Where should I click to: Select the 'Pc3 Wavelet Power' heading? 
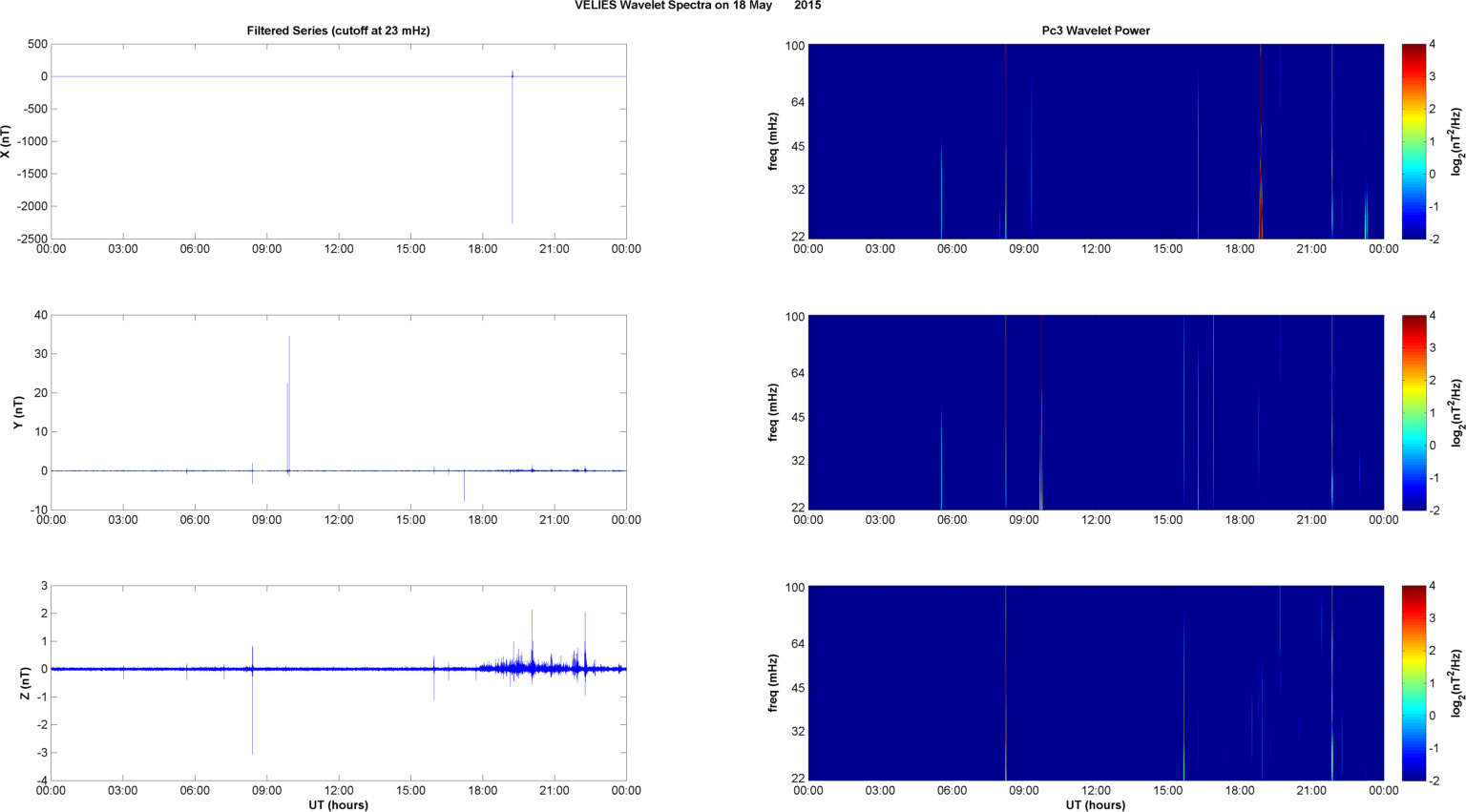click(1096, 31)
